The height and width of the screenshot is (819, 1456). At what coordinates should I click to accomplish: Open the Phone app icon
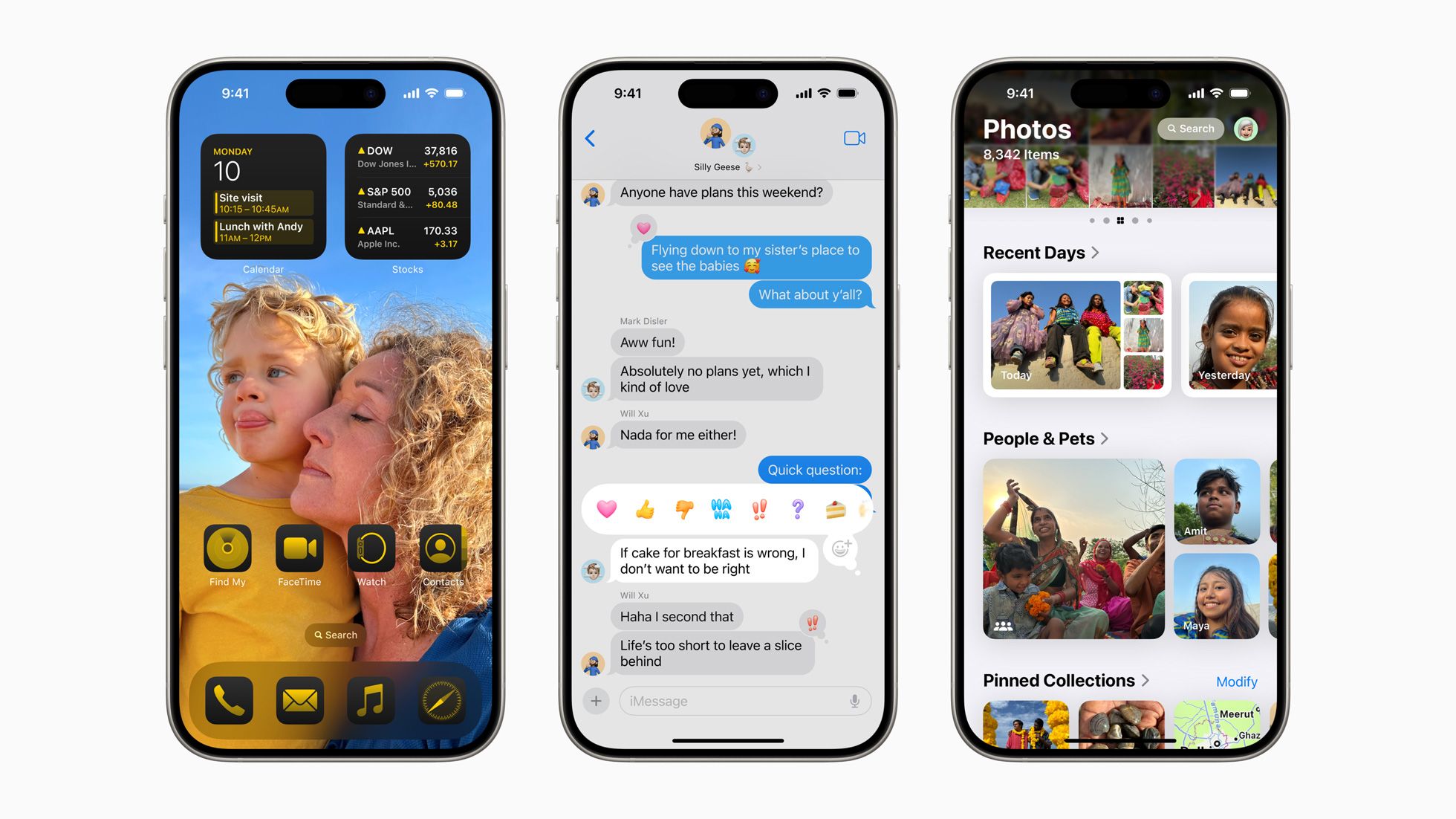click(225, 696)
